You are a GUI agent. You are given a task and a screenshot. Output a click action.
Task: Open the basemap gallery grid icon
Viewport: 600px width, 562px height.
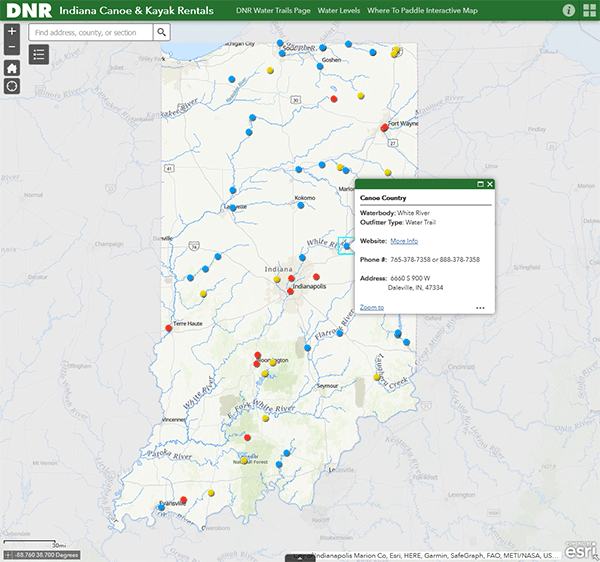point(588,10)
